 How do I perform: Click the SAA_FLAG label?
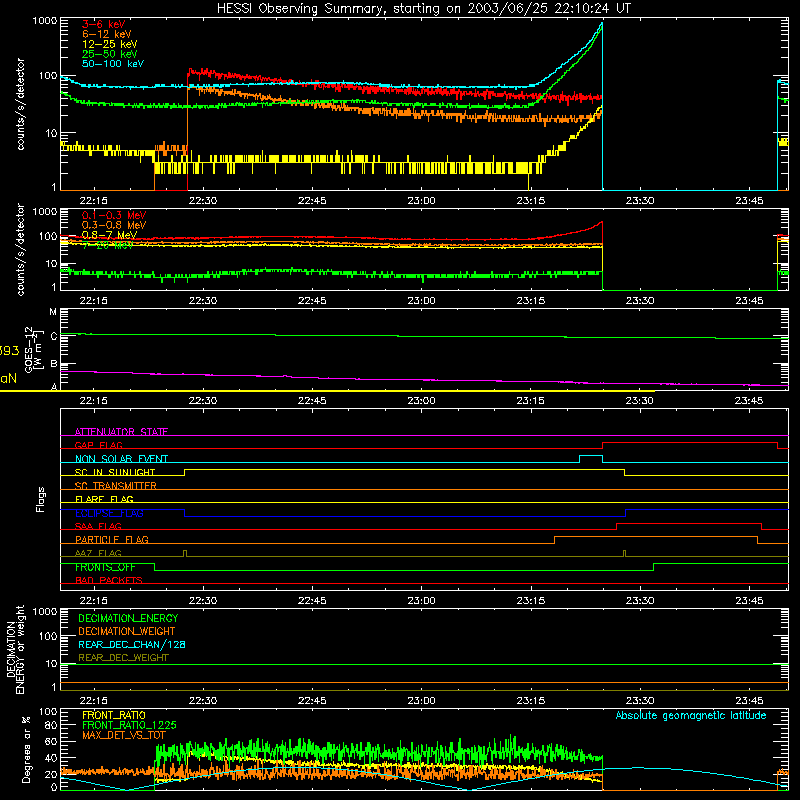pyautogui.click(x=98, y=526)
